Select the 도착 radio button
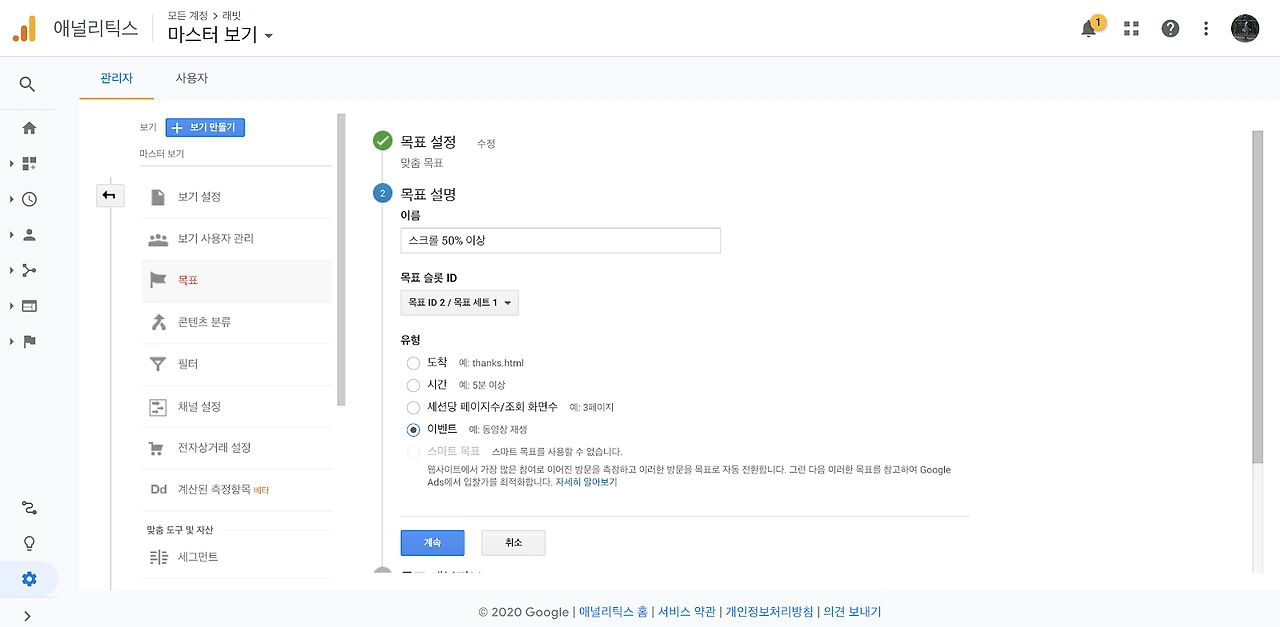This screenshot has height=627, width=1280. [413, 363]
